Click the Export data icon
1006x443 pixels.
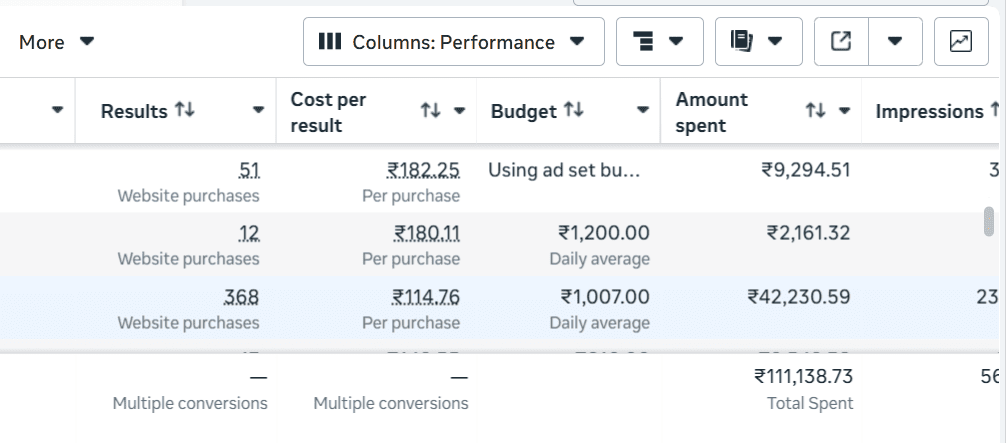[841, 42]
